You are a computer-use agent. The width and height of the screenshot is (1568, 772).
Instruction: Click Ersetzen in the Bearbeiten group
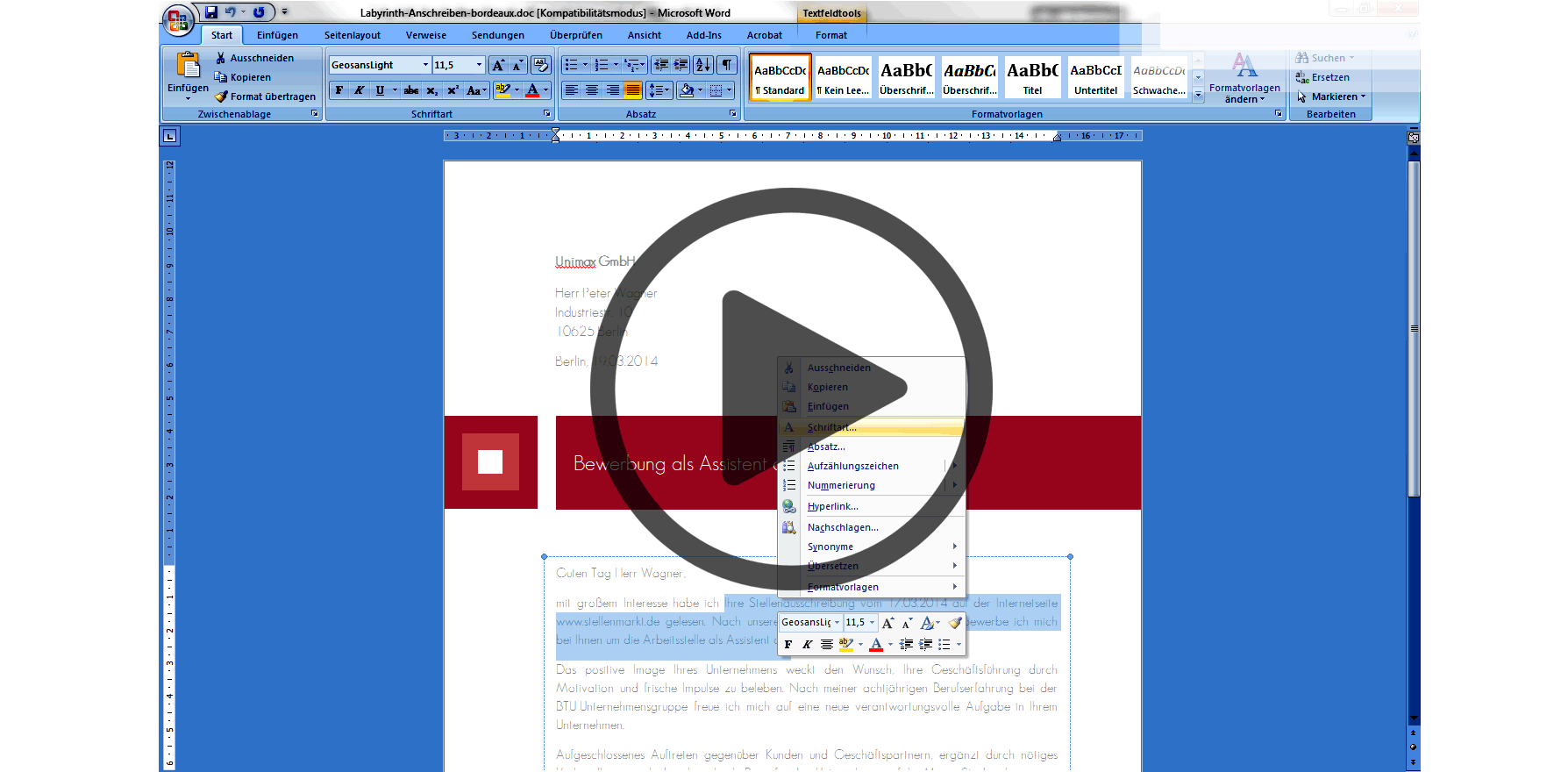(x=1329, y=77)
